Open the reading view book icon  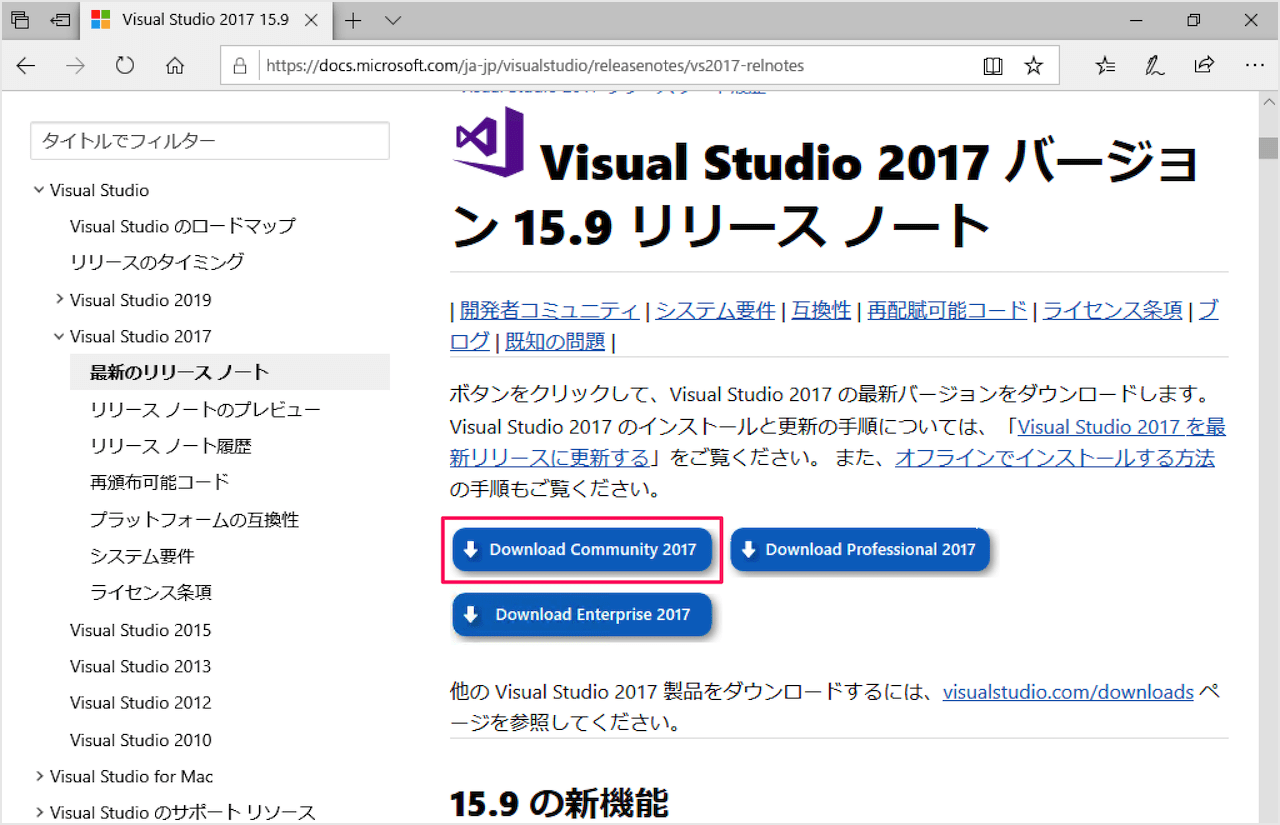(x=992, y=66)
